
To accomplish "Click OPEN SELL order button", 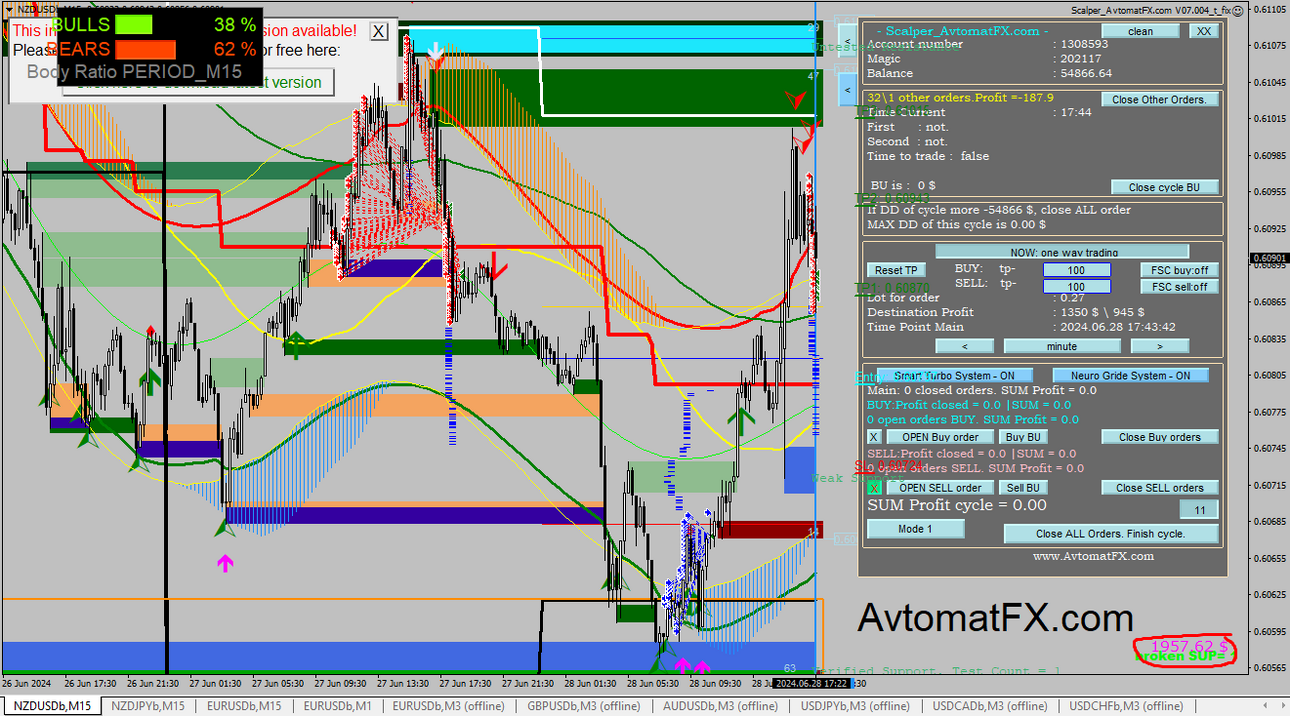I will click(940, 488).
